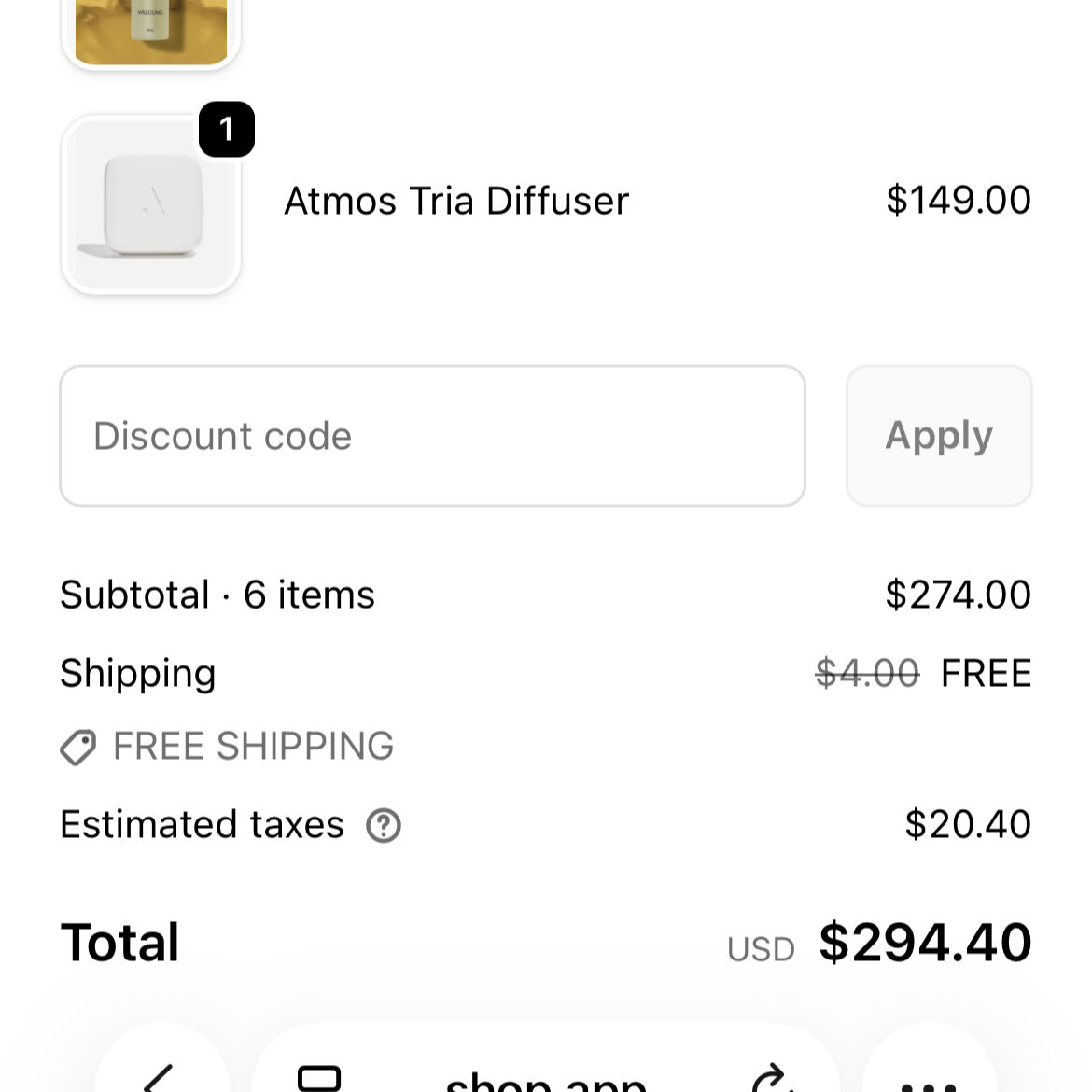1092x1092 pixels.
Task: Reload the shop.app page
Action: coord(771,1080)
